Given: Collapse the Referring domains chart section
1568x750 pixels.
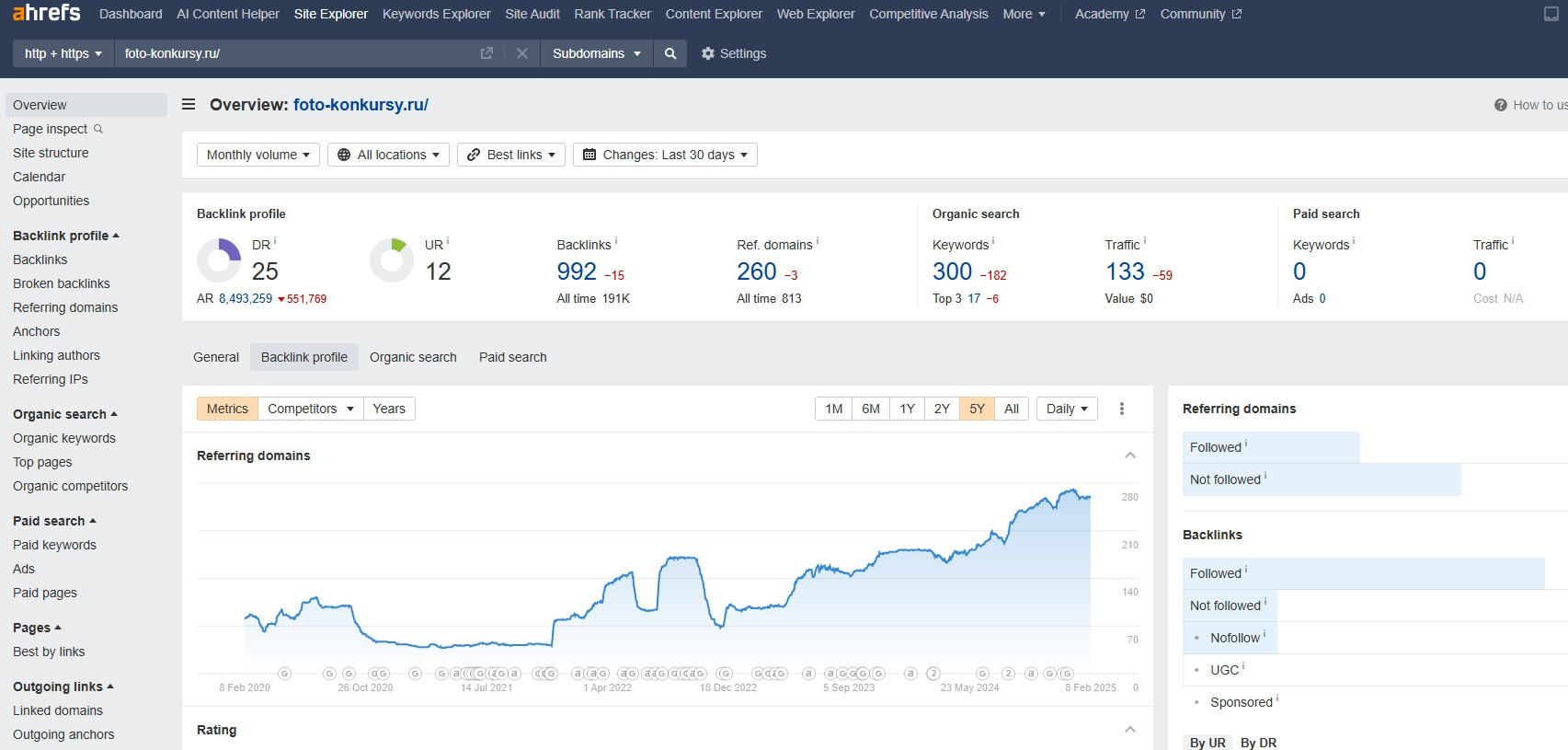Looking at the screenshot, I should pyautogui.click(x=1130, y=456).
